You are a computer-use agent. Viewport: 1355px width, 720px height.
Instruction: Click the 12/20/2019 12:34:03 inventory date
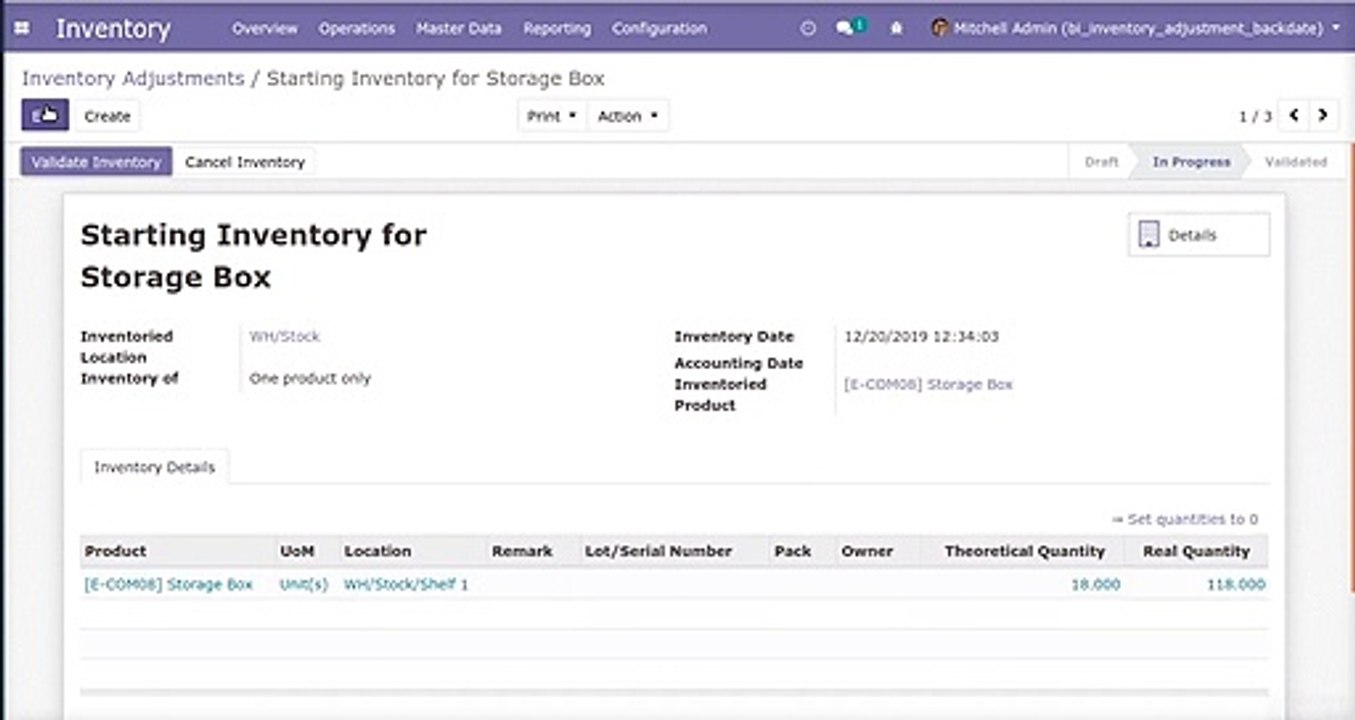tap(922, 336)
